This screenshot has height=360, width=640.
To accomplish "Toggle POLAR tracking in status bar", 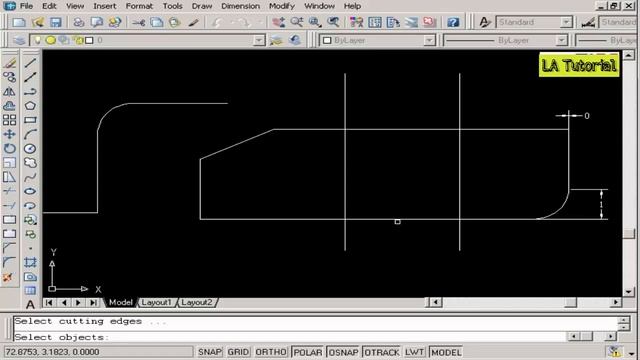I will pos(308,352).
